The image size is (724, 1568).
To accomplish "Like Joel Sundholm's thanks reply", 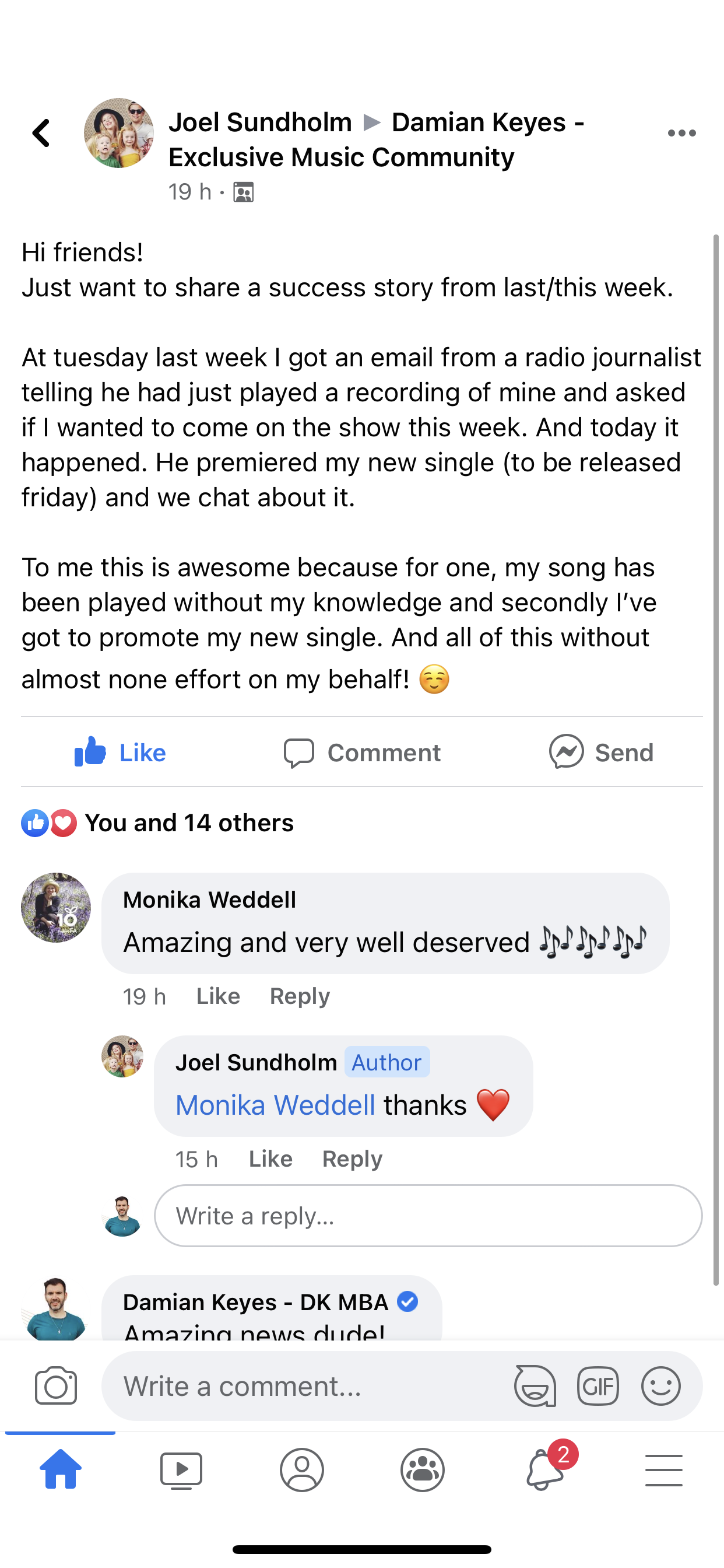I will (x=270, y=1159).
